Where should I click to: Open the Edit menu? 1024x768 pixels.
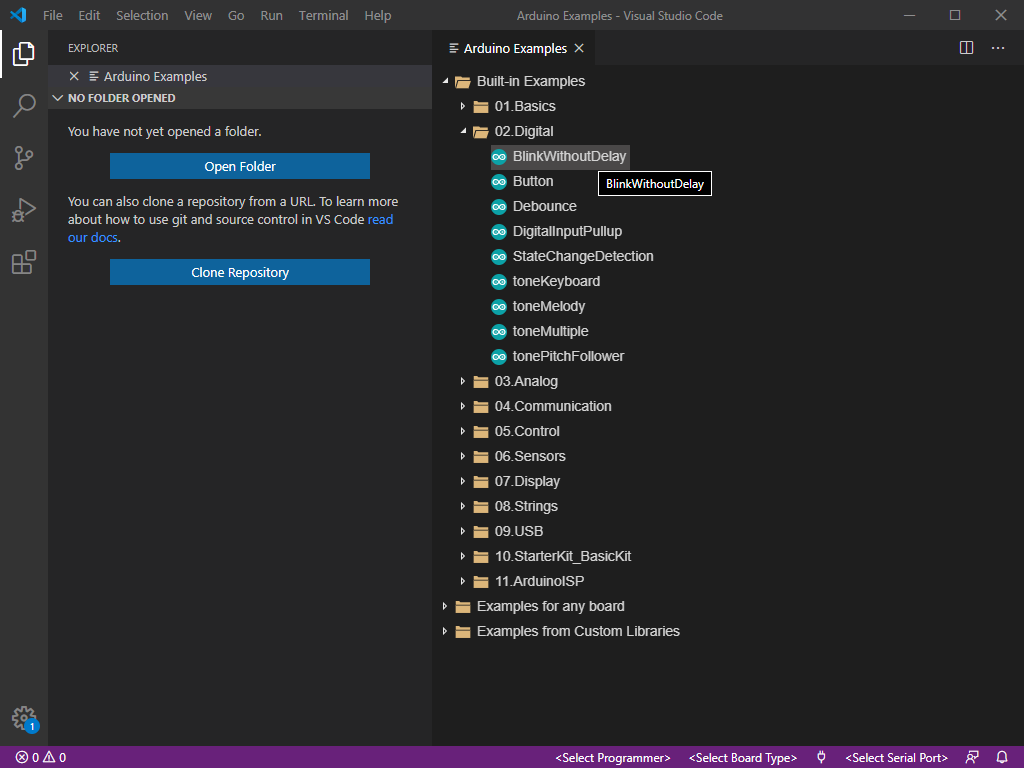(x=89, y=15)
